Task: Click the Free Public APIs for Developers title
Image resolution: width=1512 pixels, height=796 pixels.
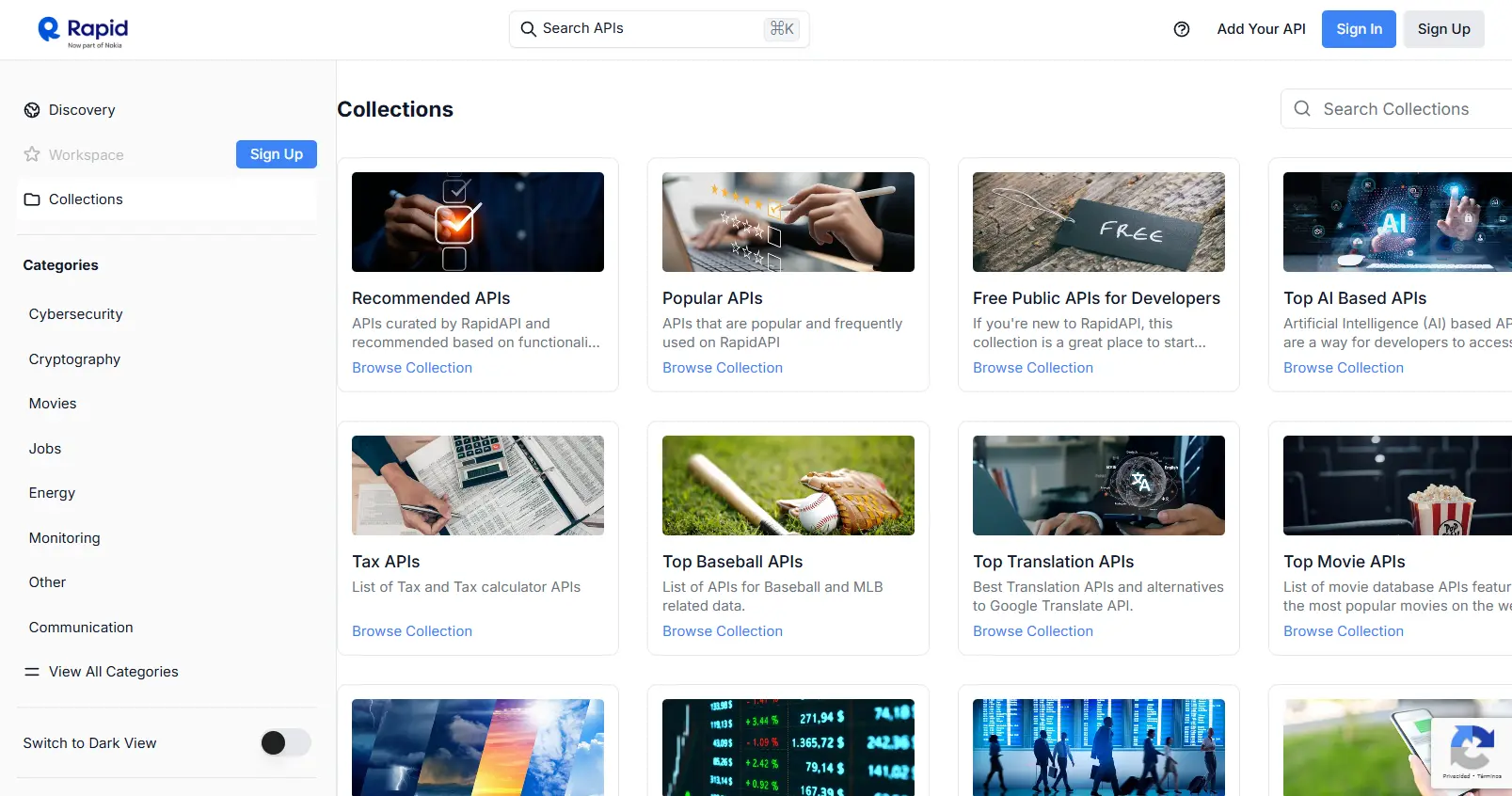Action: [1096, 298]
